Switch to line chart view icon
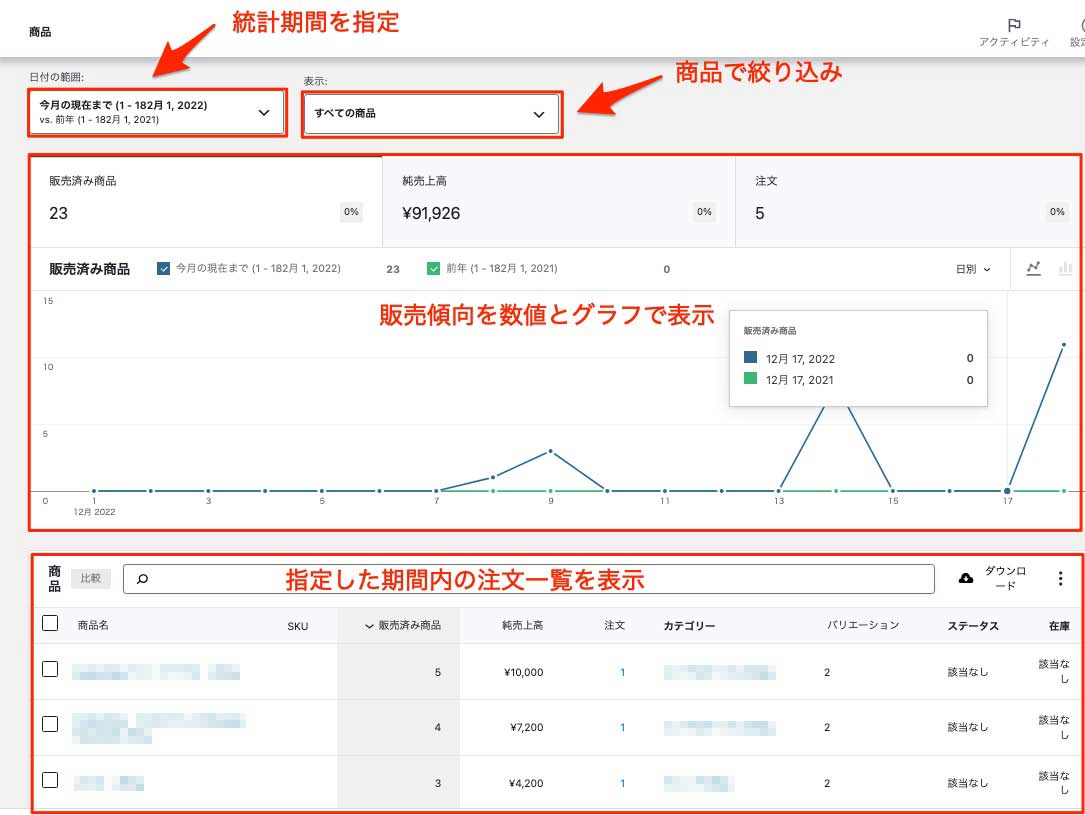The height and width of the screenshot is (815, 1085). [x=1034, y=268]
